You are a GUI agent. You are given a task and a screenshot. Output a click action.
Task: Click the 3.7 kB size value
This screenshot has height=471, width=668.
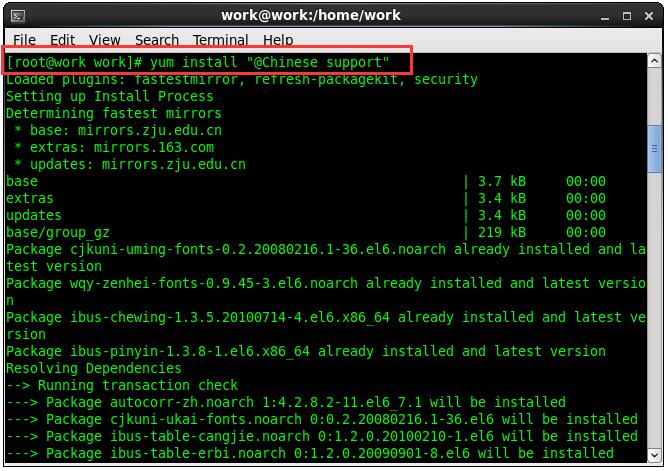click(501, 181)
